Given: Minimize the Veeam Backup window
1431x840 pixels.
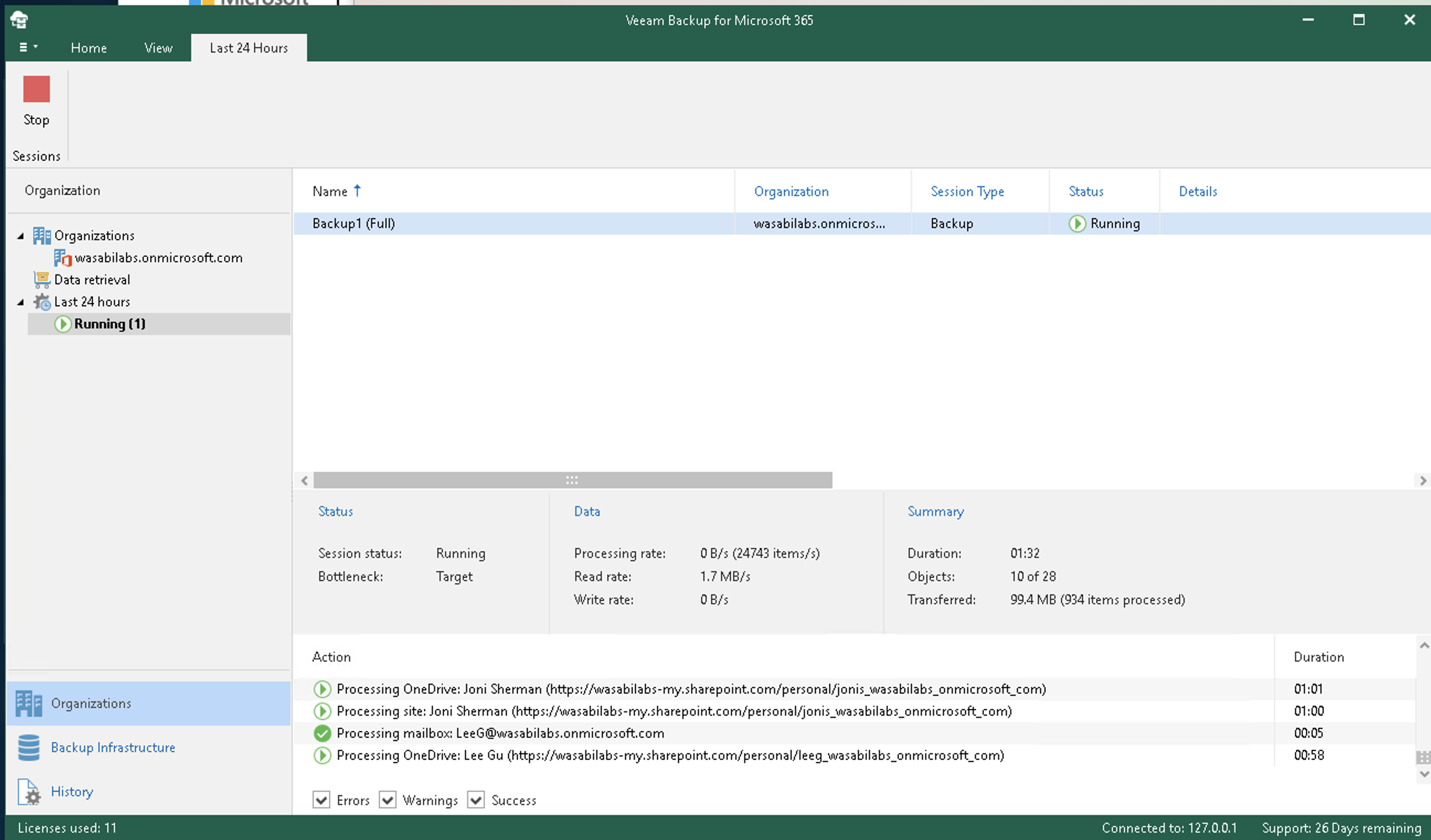Looking at the screenshot, I should click(x=1308, y=20).
